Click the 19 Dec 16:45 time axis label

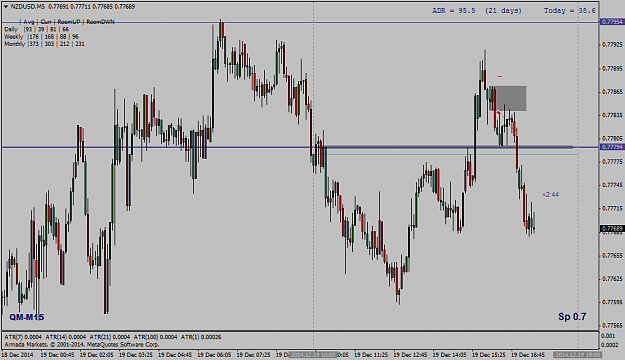click(528, 354)
